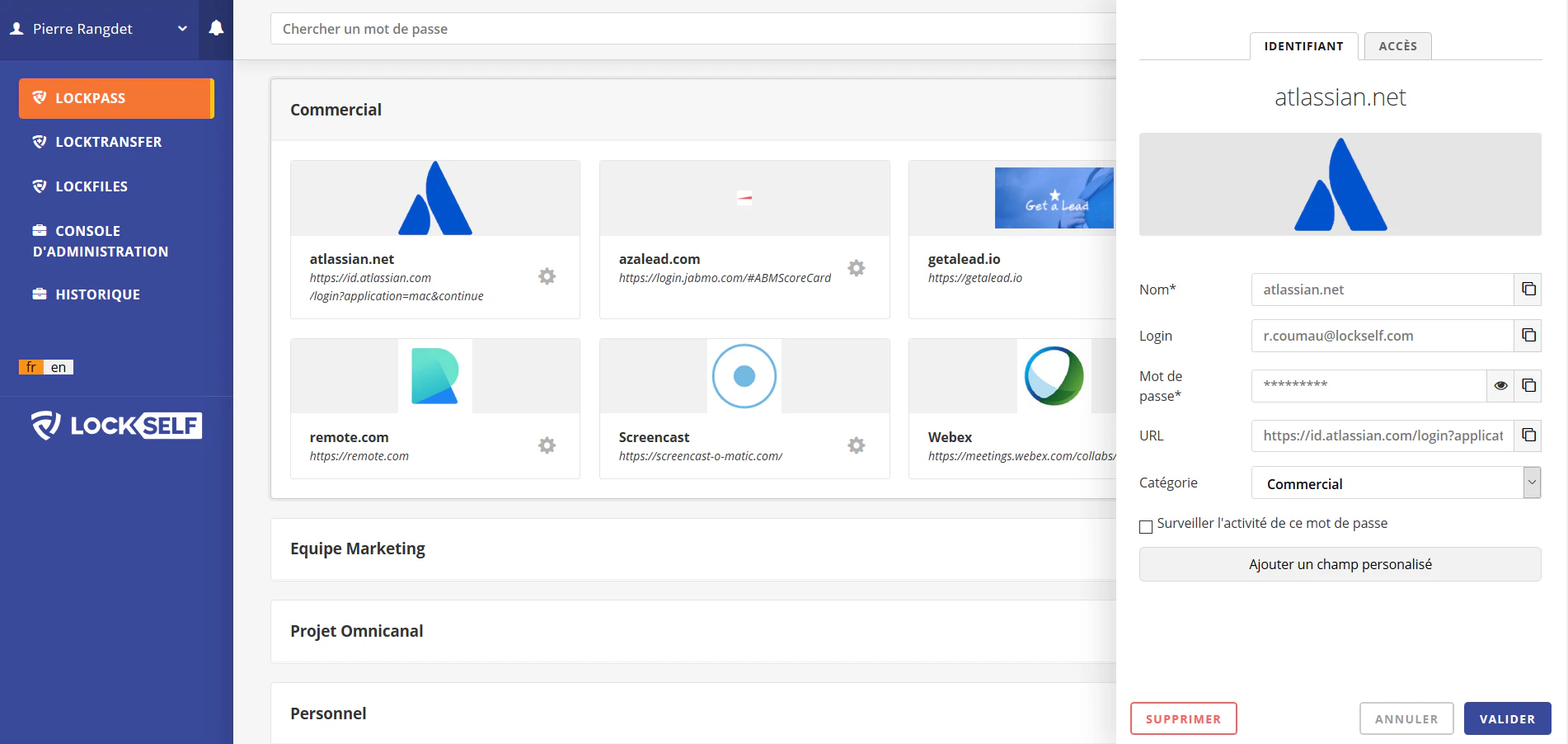
Task: Switch language to English
Action: click(x=59, y=367)
